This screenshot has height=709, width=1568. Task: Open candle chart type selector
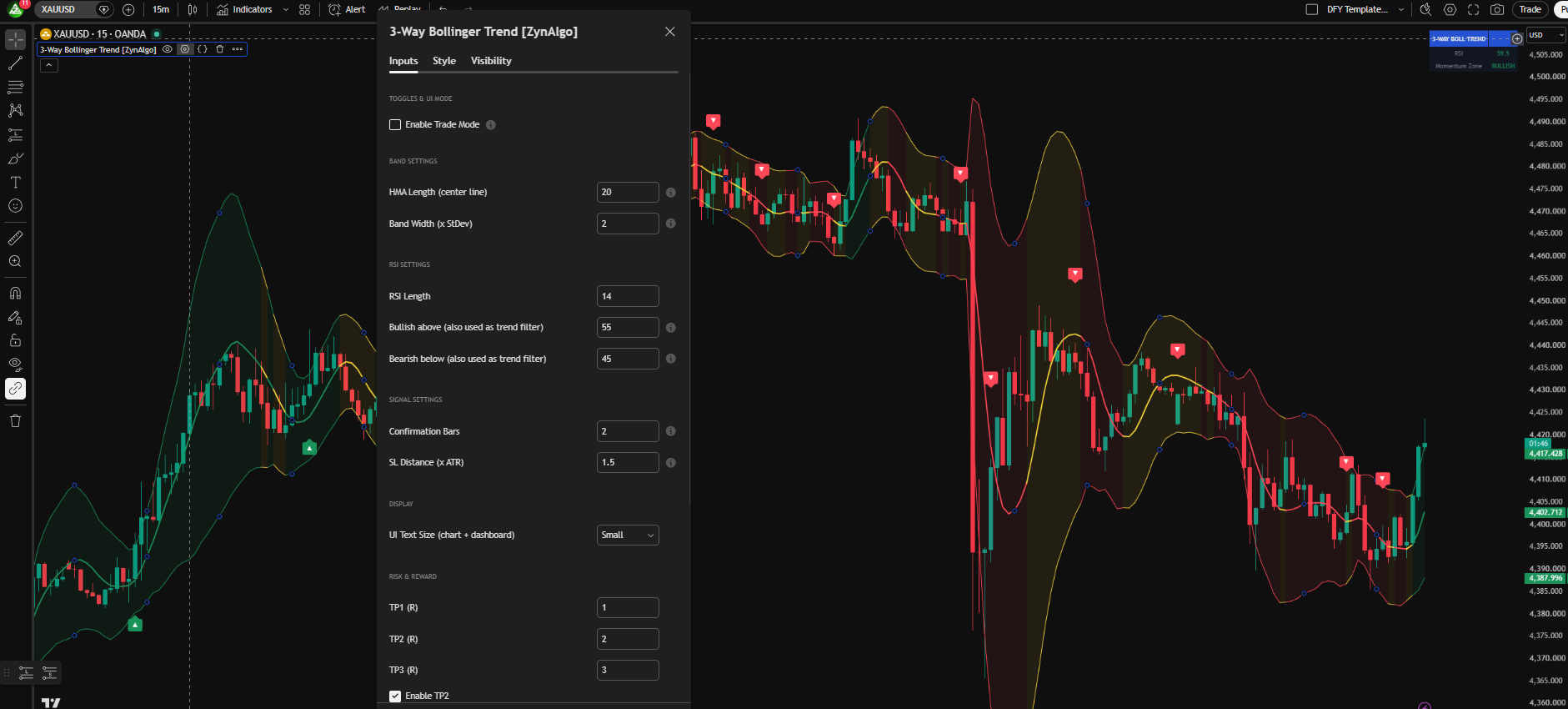click(x=193, y=9)
